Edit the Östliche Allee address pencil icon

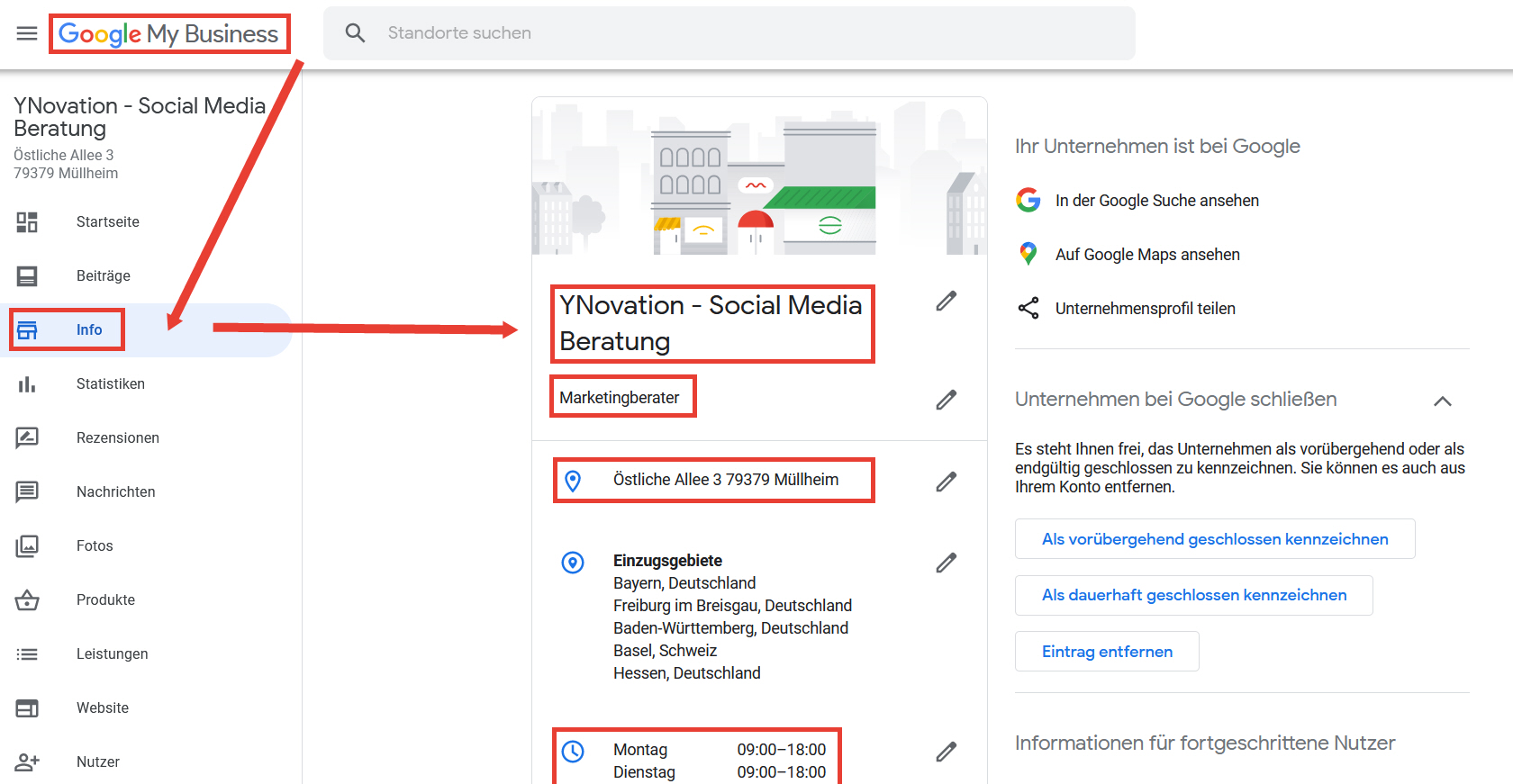pyautogui.click(x=946, y=482)
